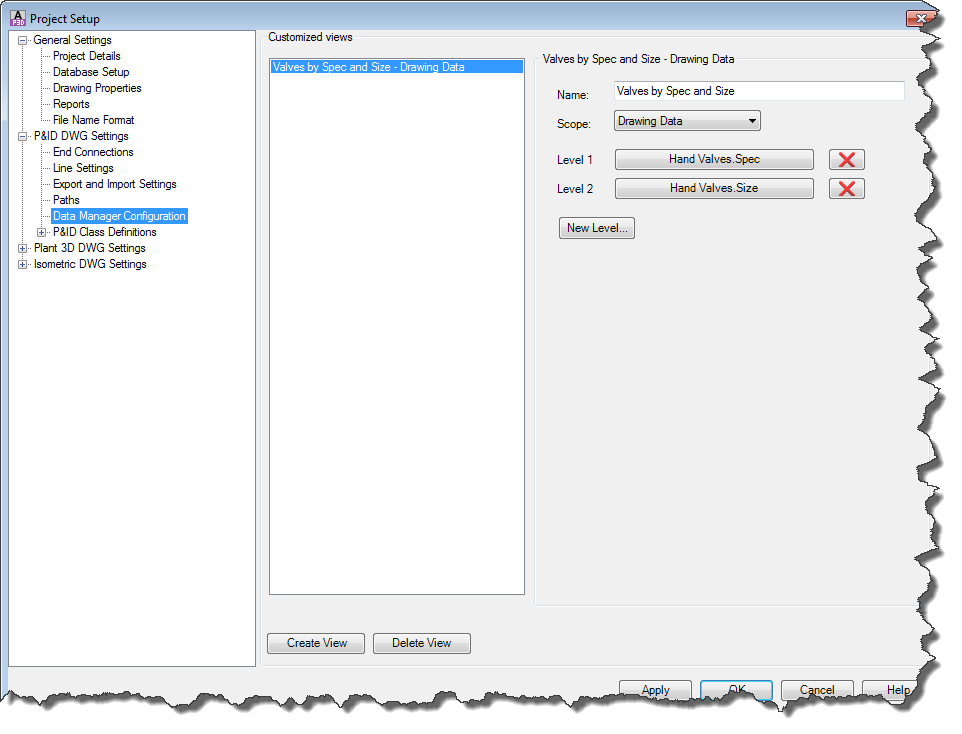The image size is (962, 734).
Task: Open Help for Project Setup
Action: (x=890, y=690)
